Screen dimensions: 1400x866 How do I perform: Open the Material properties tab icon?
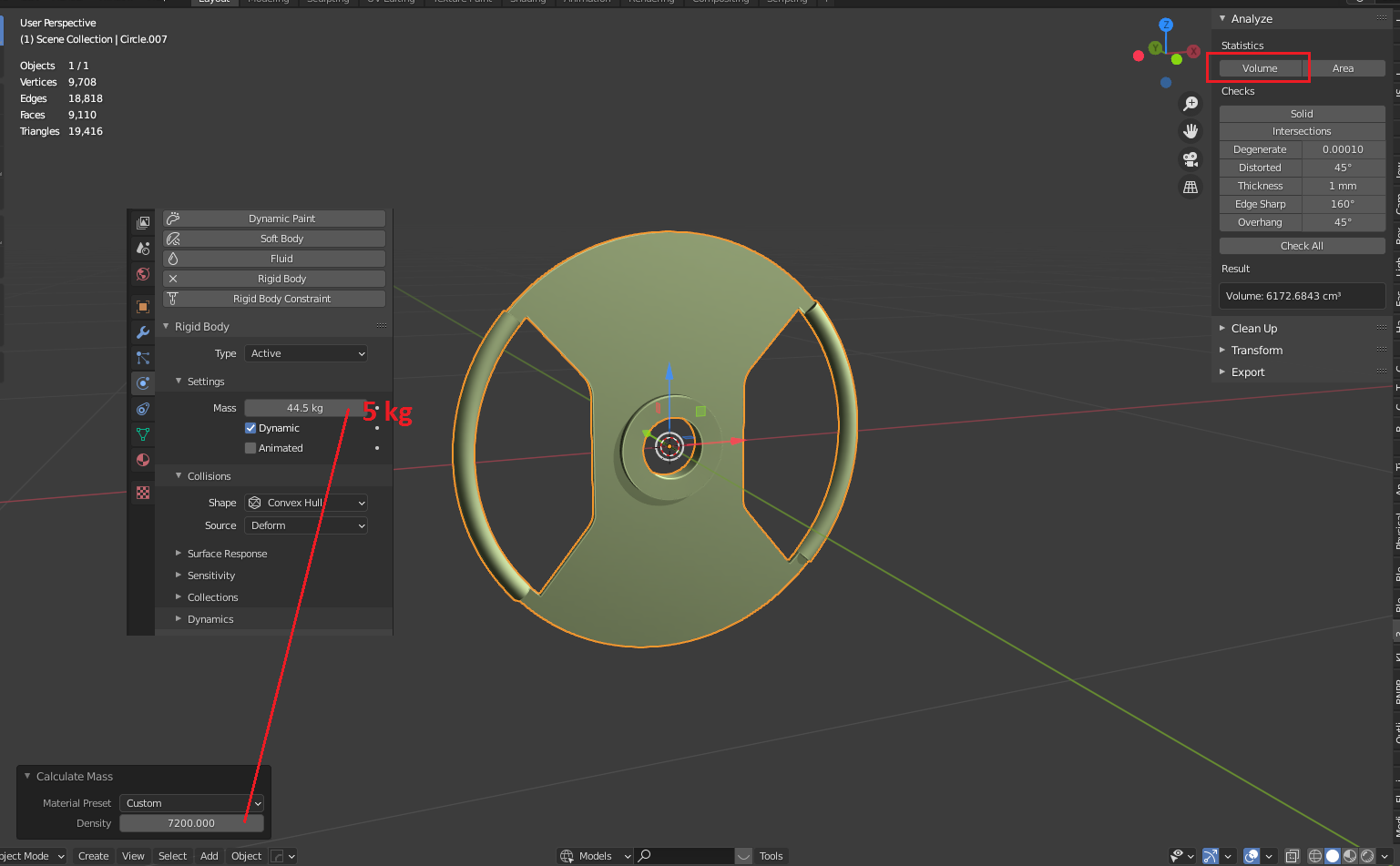[143, 460]
